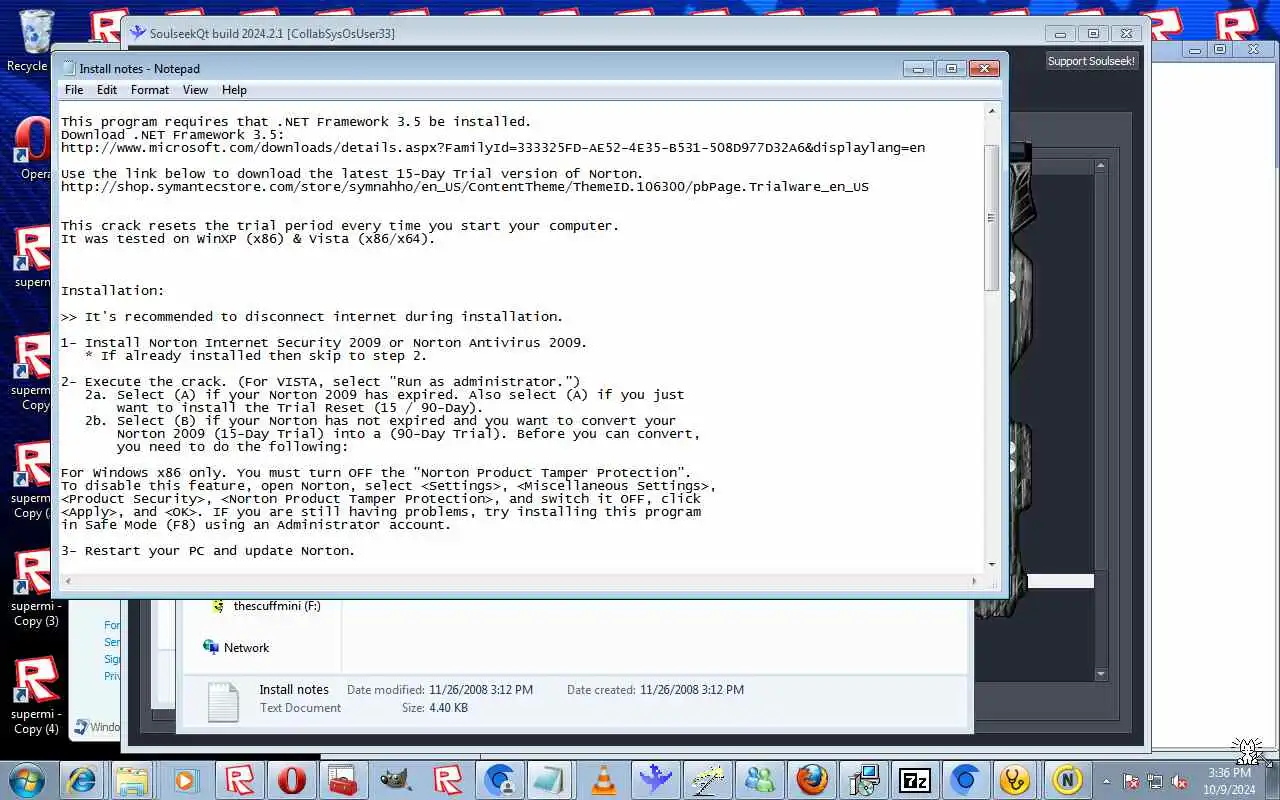Open the Notepad View menu
This screenshot has height=800, width=1280.
(195, 90)
